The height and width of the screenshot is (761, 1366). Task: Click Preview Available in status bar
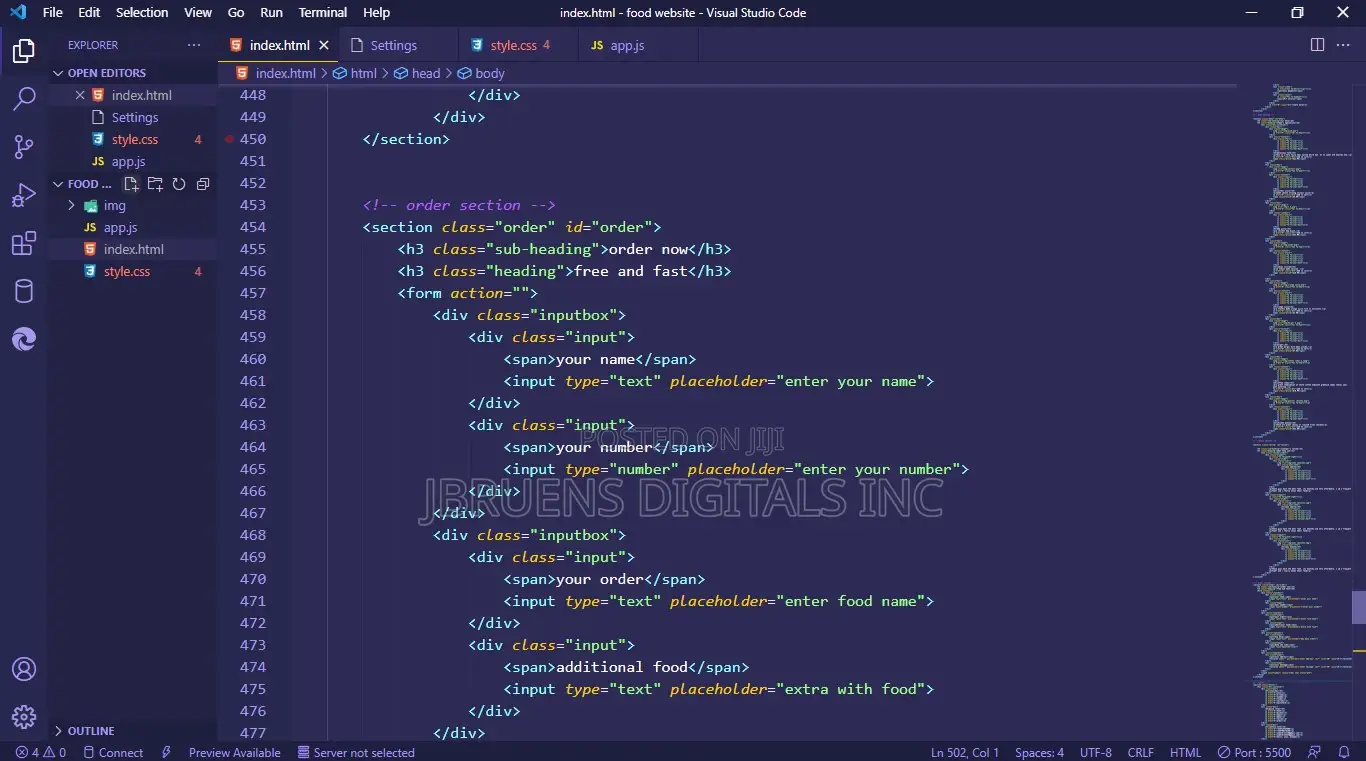(x=234, y=752)
